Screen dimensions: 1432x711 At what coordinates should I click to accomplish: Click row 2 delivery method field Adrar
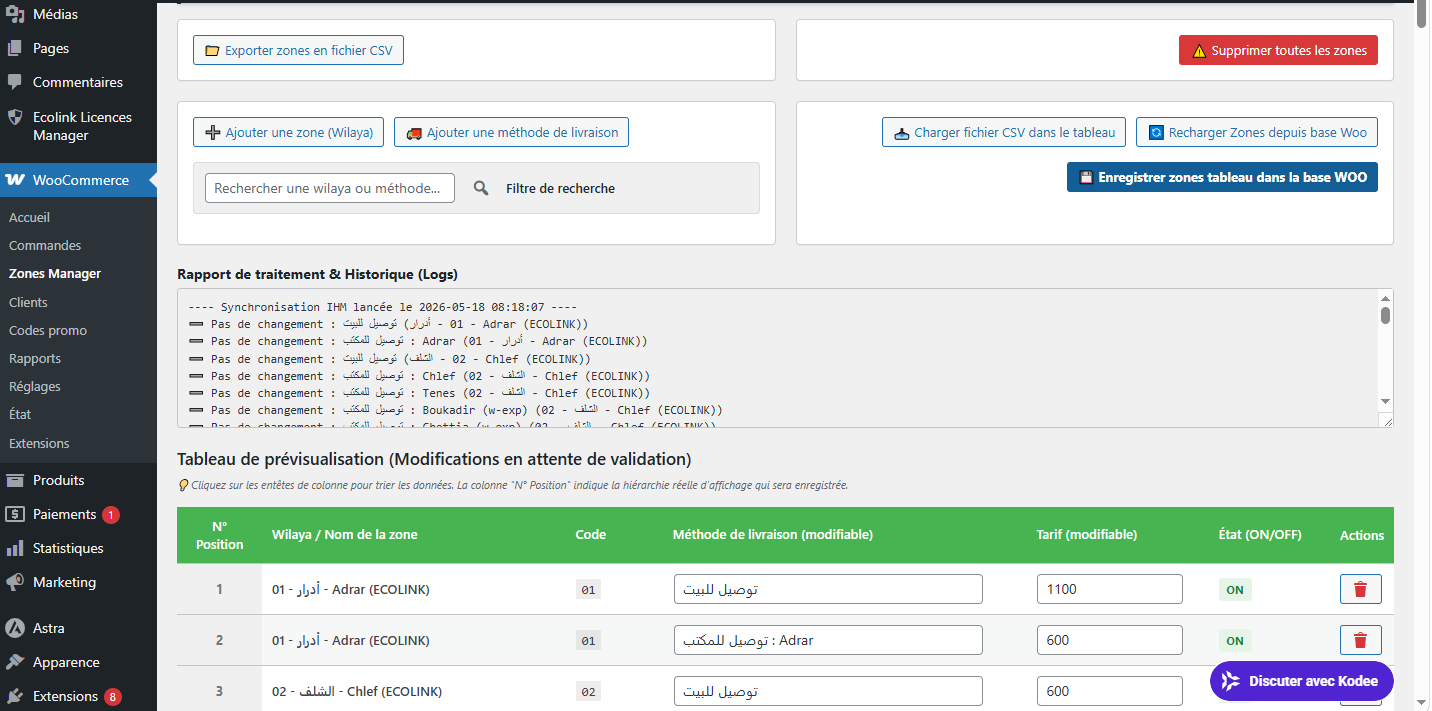pyautogui.click(x=828, y=640)
